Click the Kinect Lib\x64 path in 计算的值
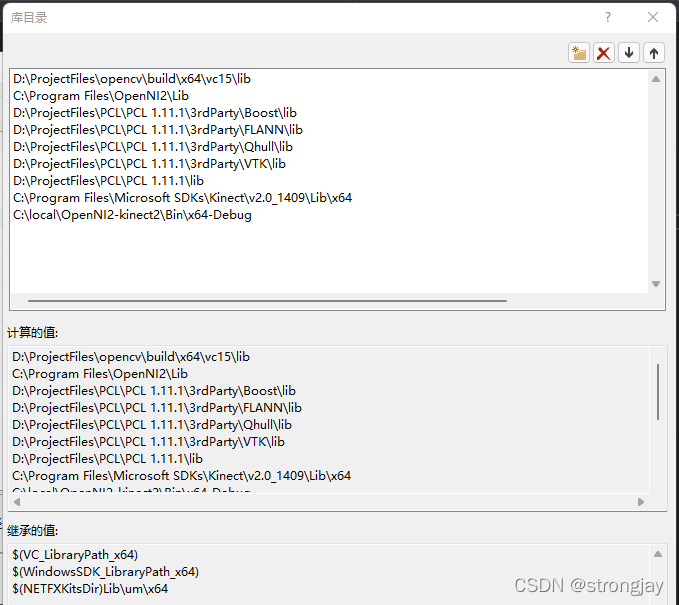Viewport: 679px width, 605px height. [181, 476]
